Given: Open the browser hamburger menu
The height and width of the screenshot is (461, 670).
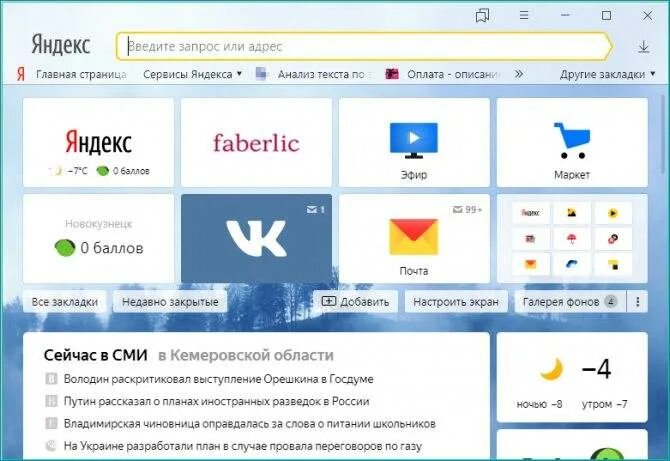Looking at the screenshot, I should (524, 15).
